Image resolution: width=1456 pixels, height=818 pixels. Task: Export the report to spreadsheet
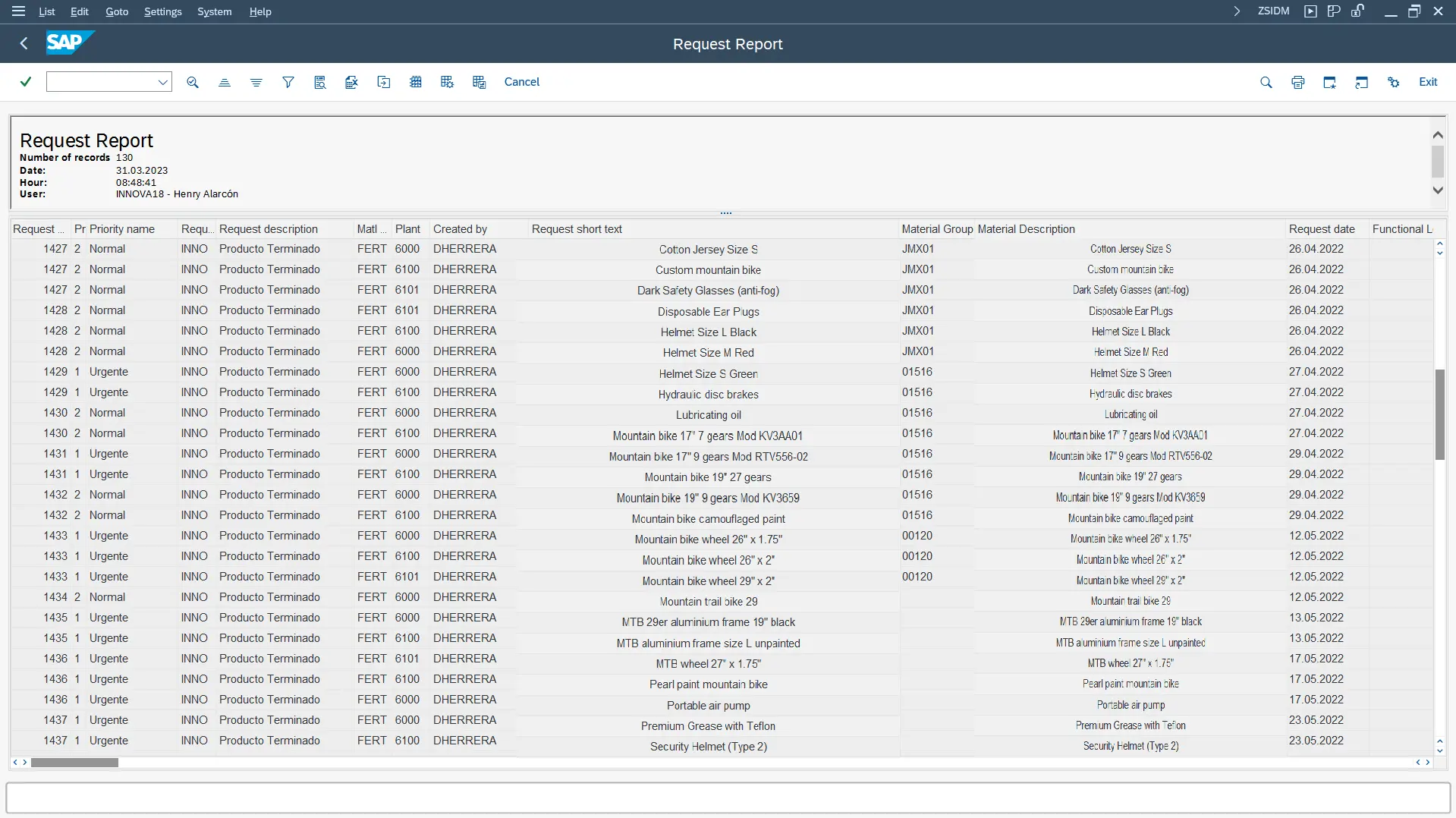pos(352,82)
